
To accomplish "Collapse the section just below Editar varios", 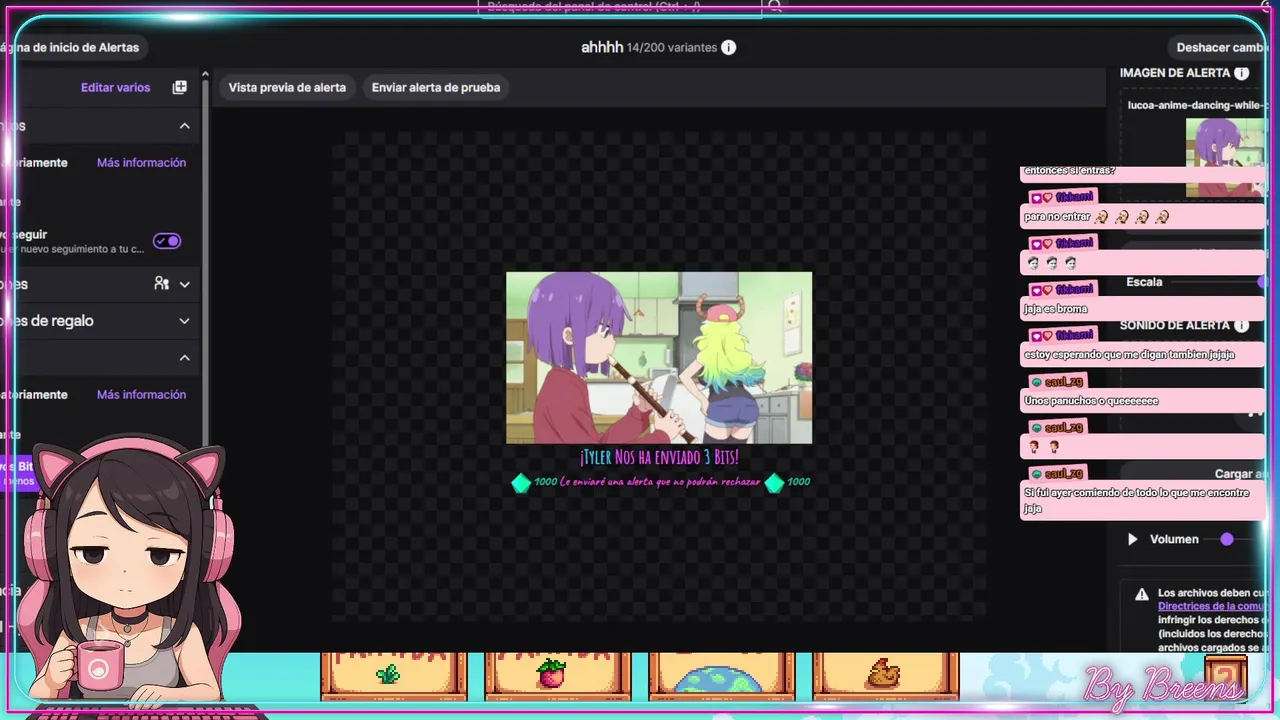I will [185, 126].
